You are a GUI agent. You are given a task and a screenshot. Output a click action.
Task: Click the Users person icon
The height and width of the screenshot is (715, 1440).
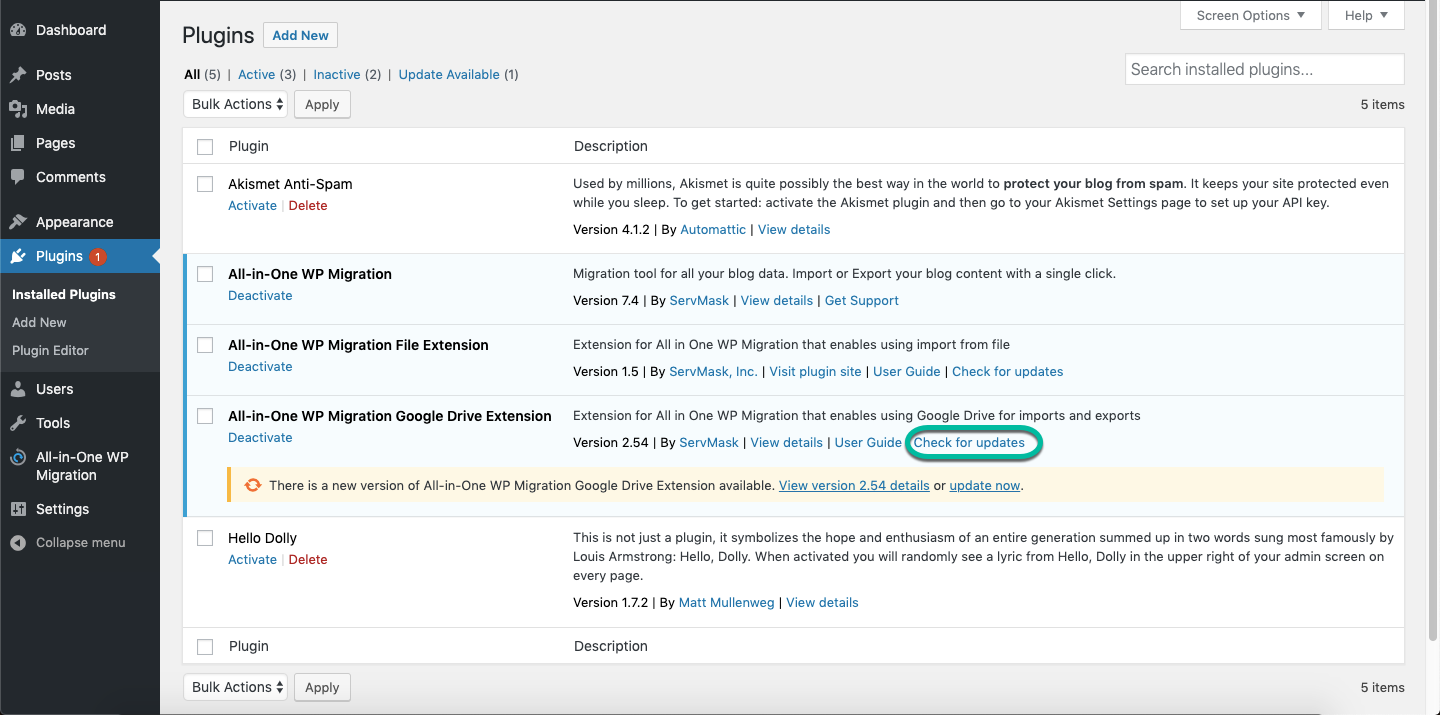[x=18, y=389]
